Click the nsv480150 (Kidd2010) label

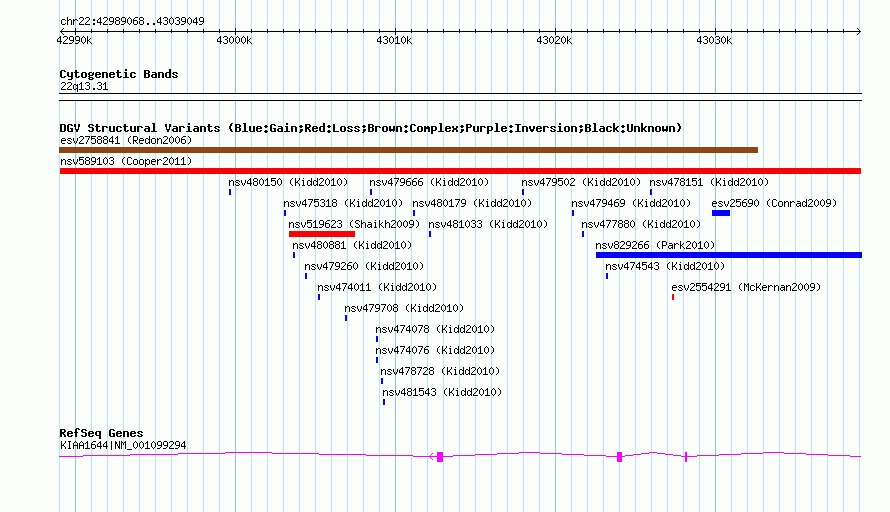click(288, 182)
